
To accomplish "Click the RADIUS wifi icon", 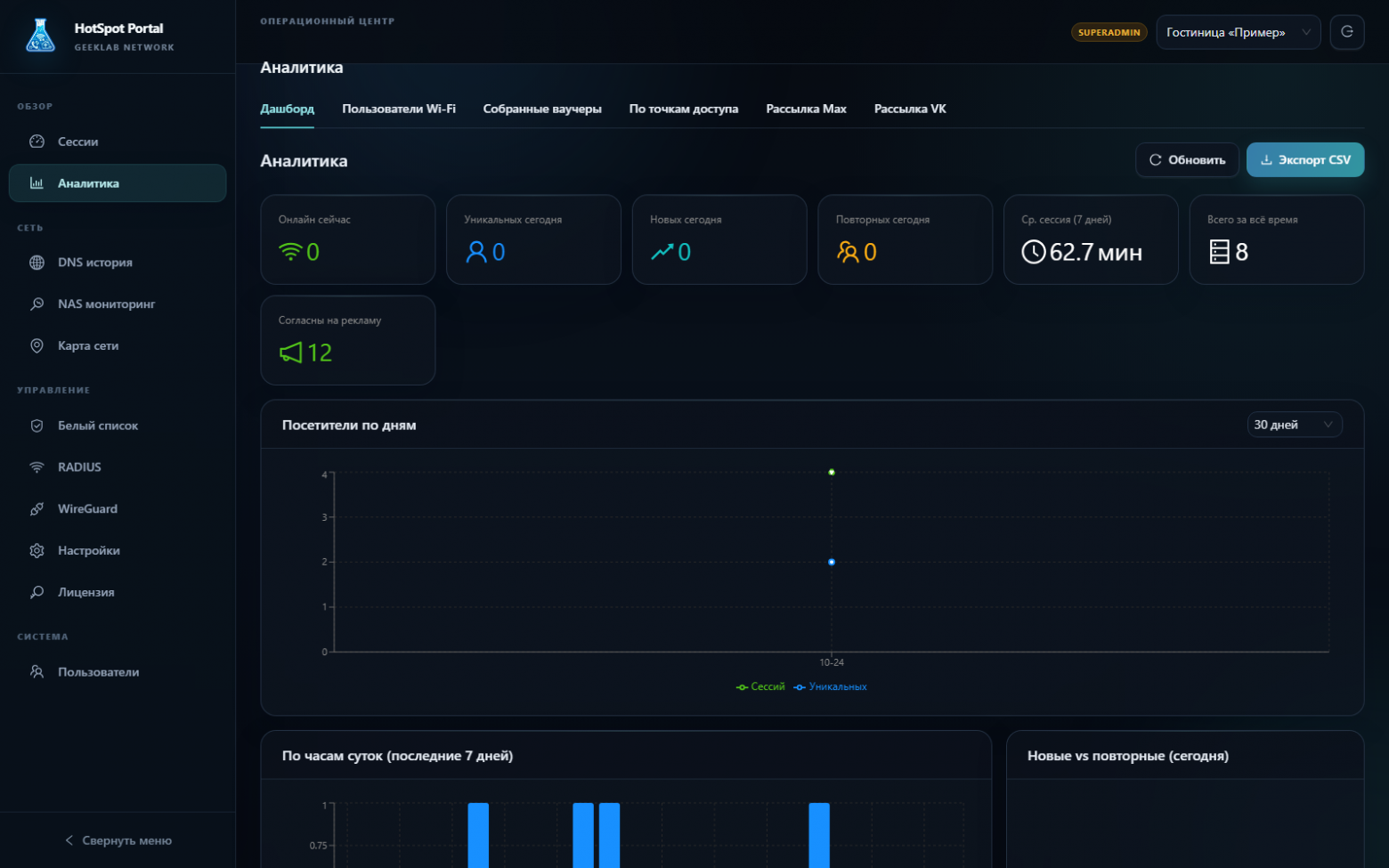I will point(37,466).
